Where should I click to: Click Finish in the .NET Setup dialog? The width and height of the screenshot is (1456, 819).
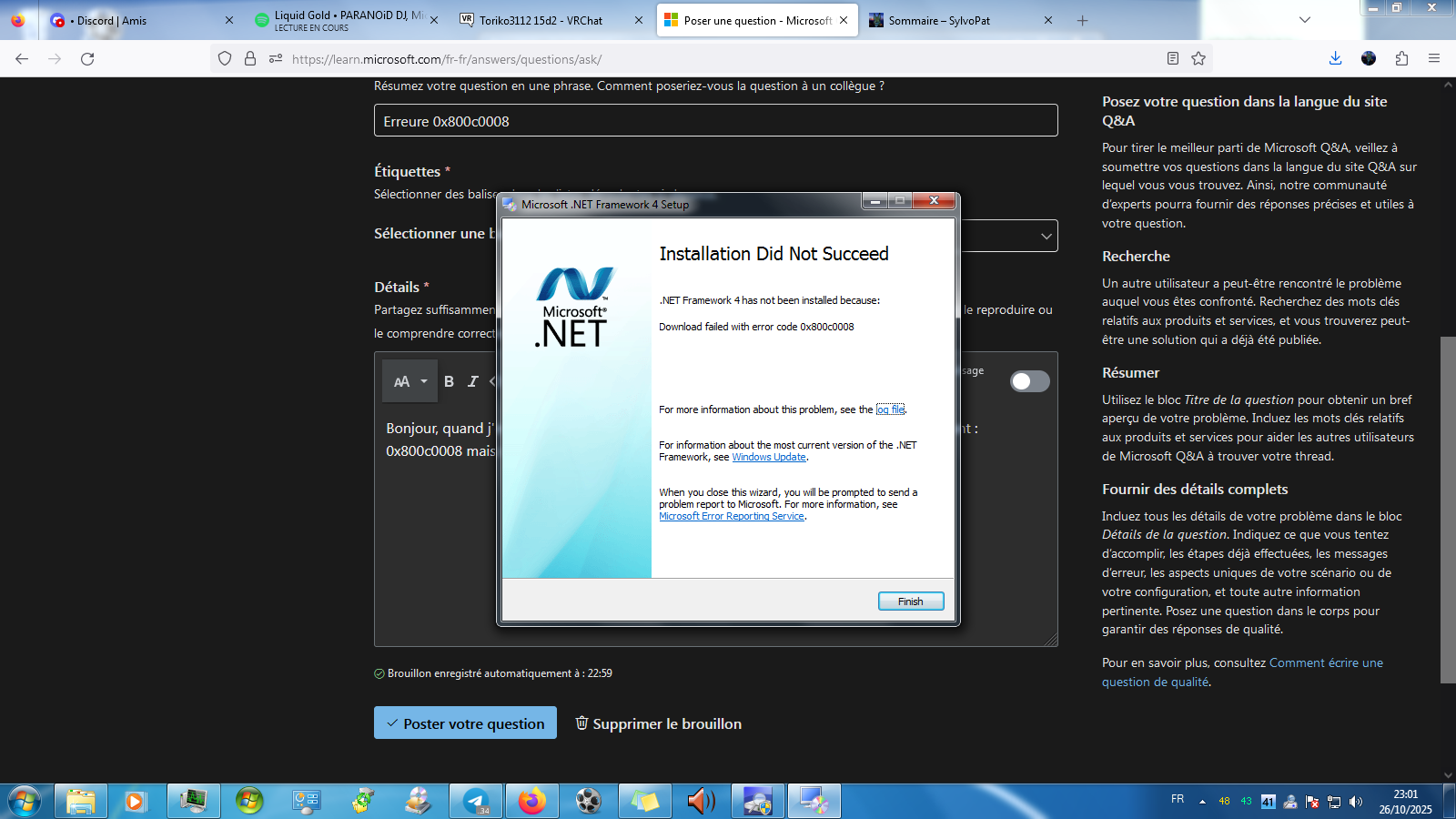911,602
